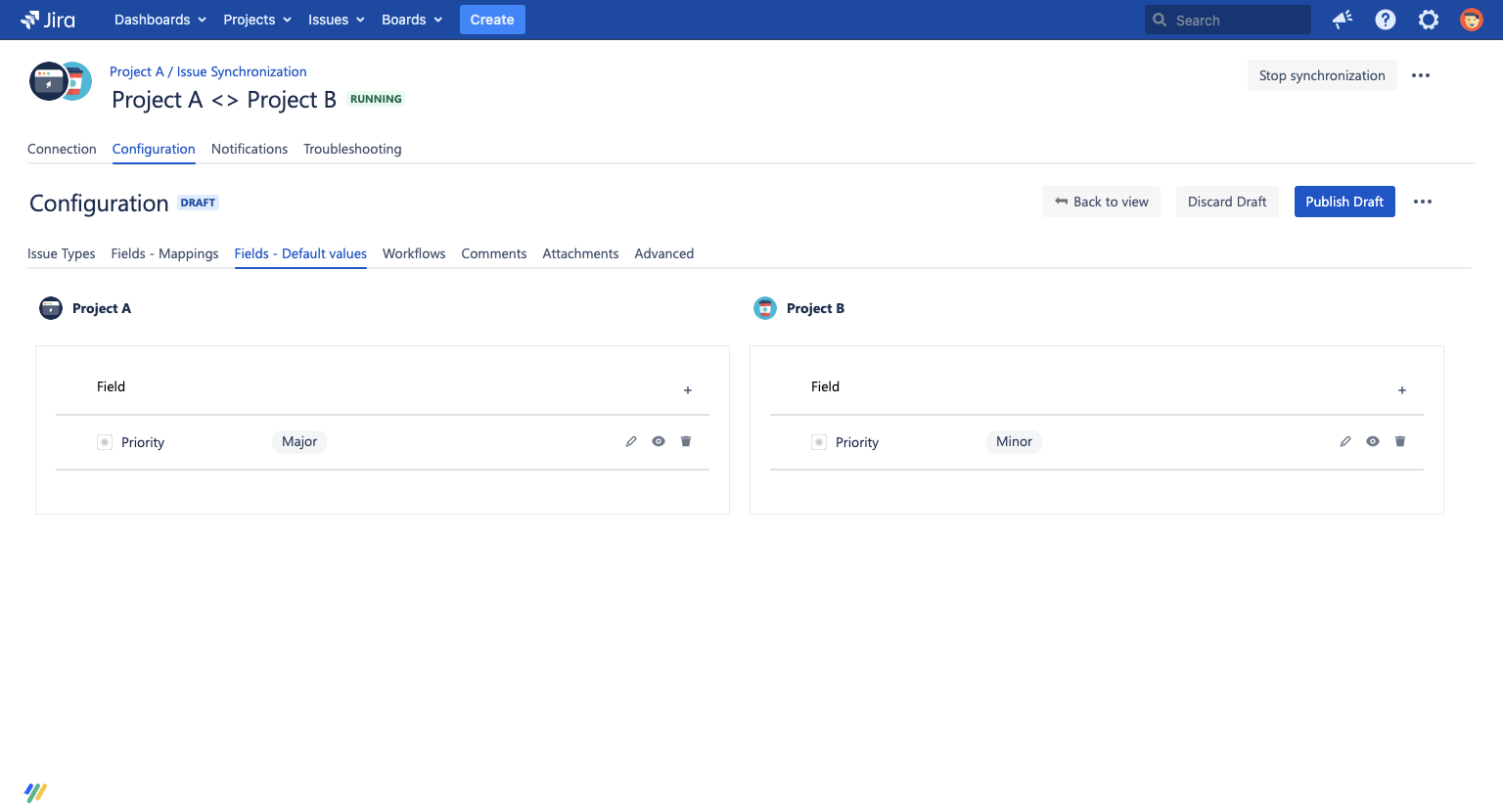This screenshot has height=812, width=1503.
Task: Expand the Dashboards dropdown menu
Action: pyautogui.click(x=160, y=20)
